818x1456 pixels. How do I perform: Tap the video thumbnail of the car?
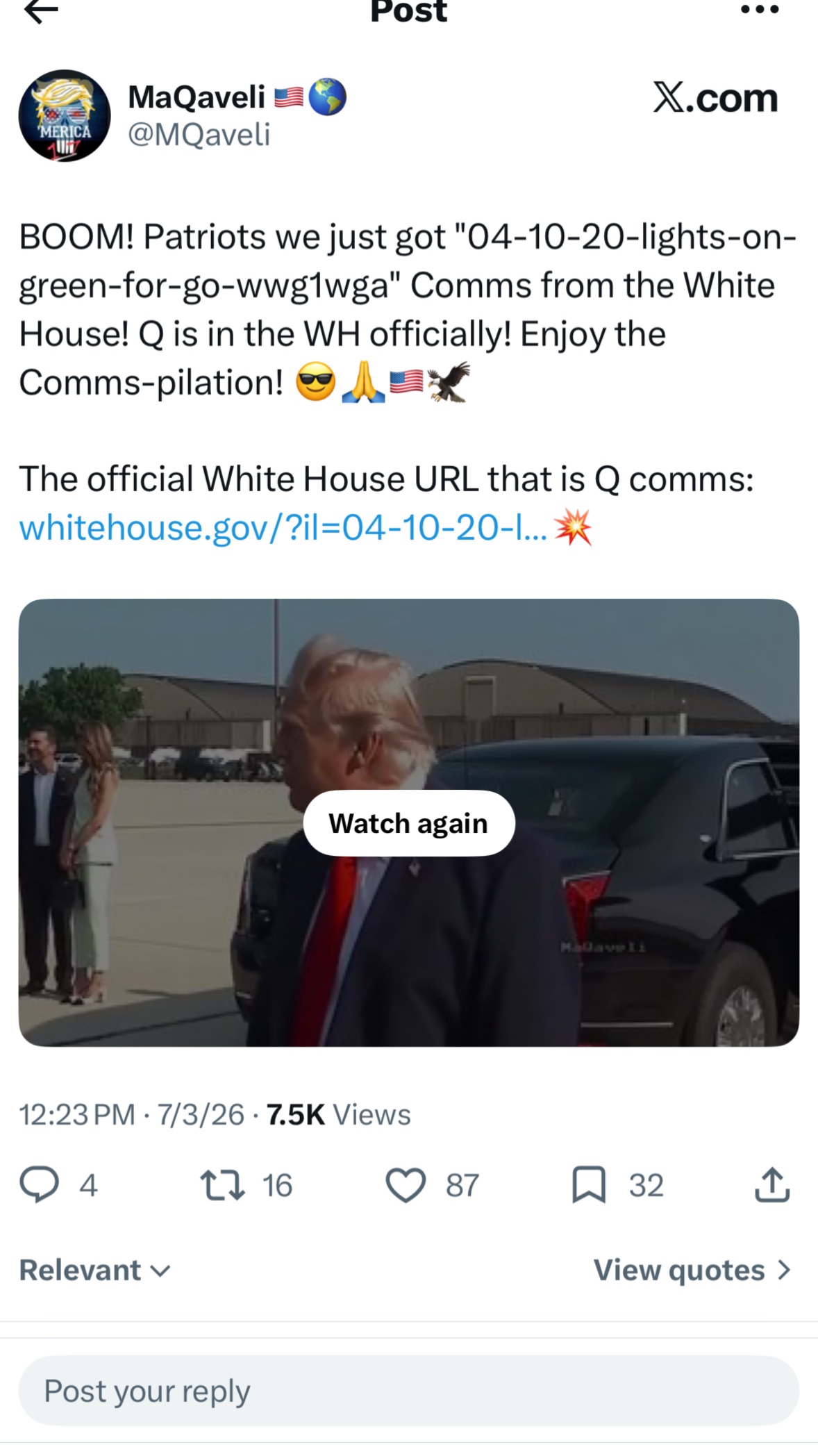tap(409, 822)
